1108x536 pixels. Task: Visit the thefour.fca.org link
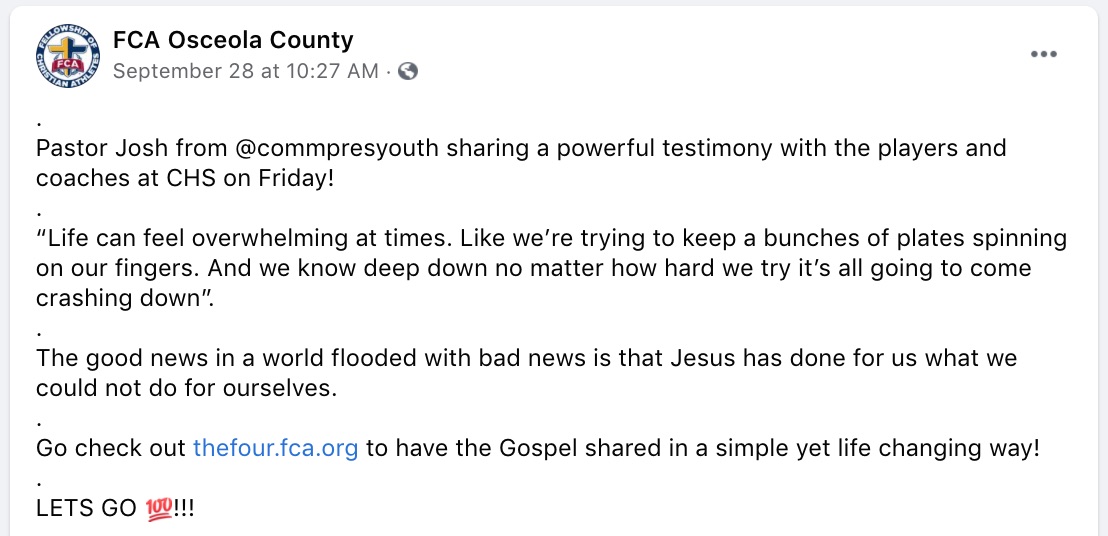click(x=276, y=448)
